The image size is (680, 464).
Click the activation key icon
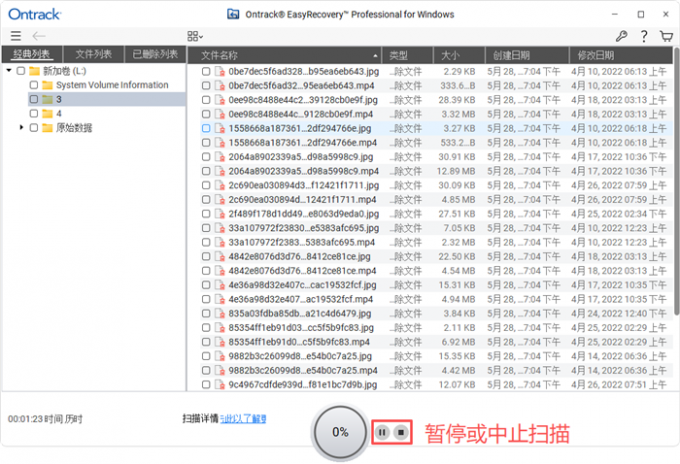pyautogui.click(x=621, y=36)
